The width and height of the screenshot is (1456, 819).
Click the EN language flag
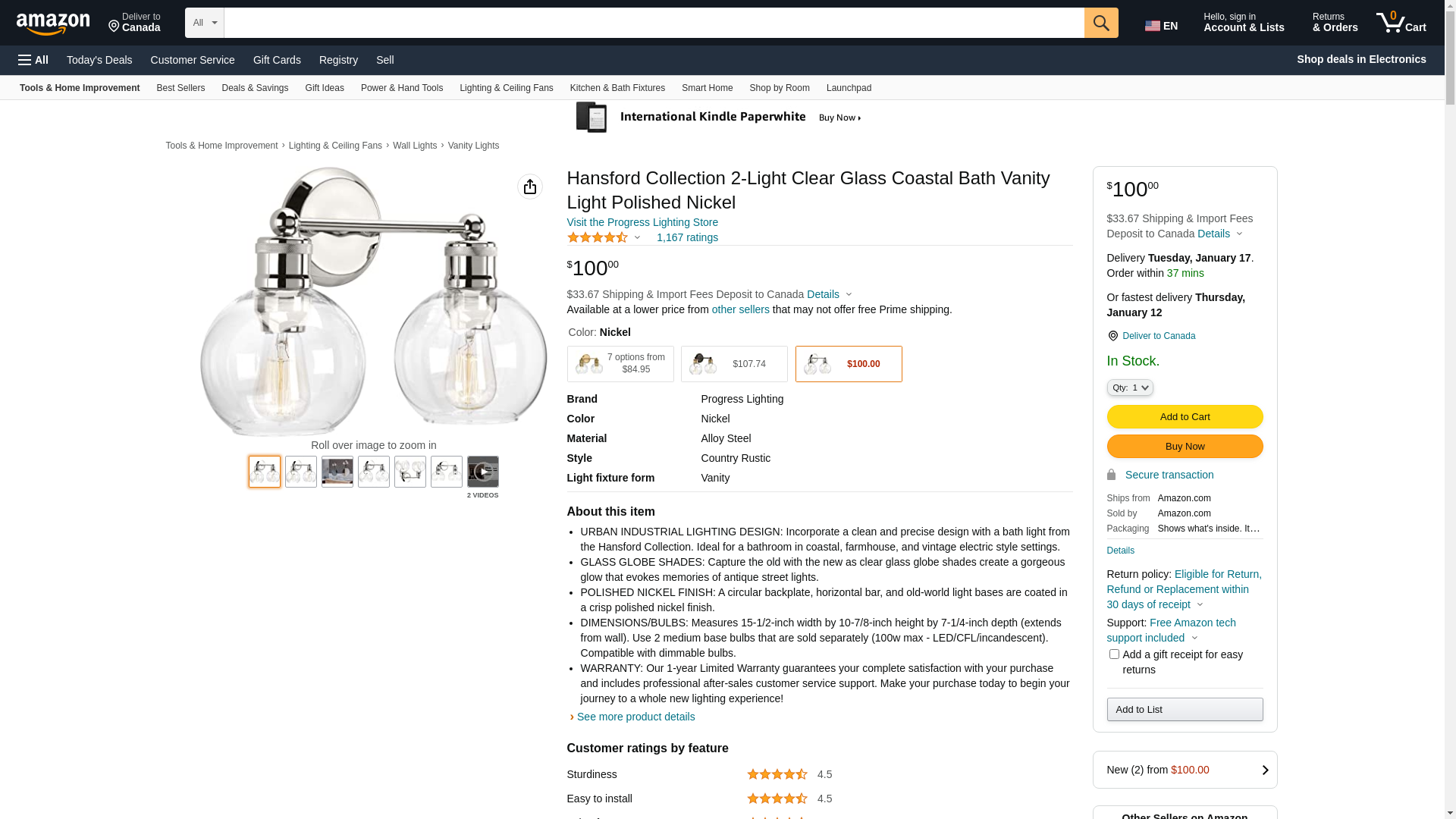point(1161,26)
